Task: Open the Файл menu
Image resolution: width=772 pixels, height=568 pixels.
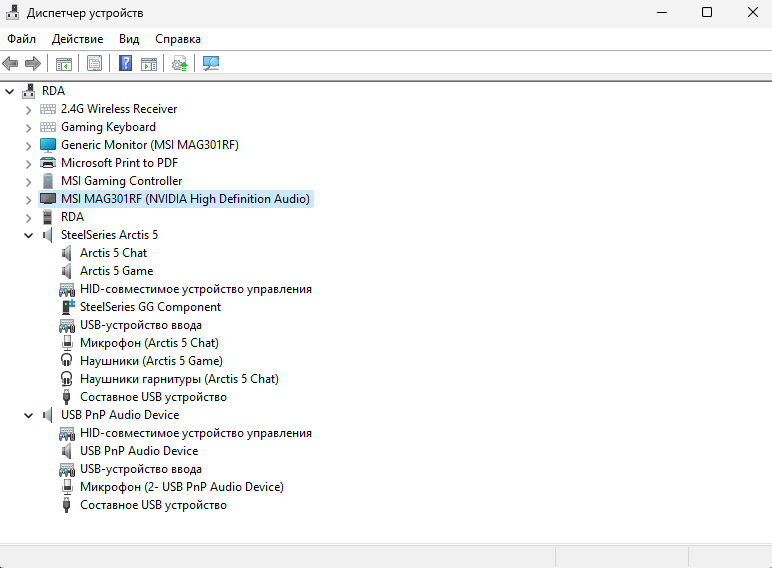Action: (22, 39)
